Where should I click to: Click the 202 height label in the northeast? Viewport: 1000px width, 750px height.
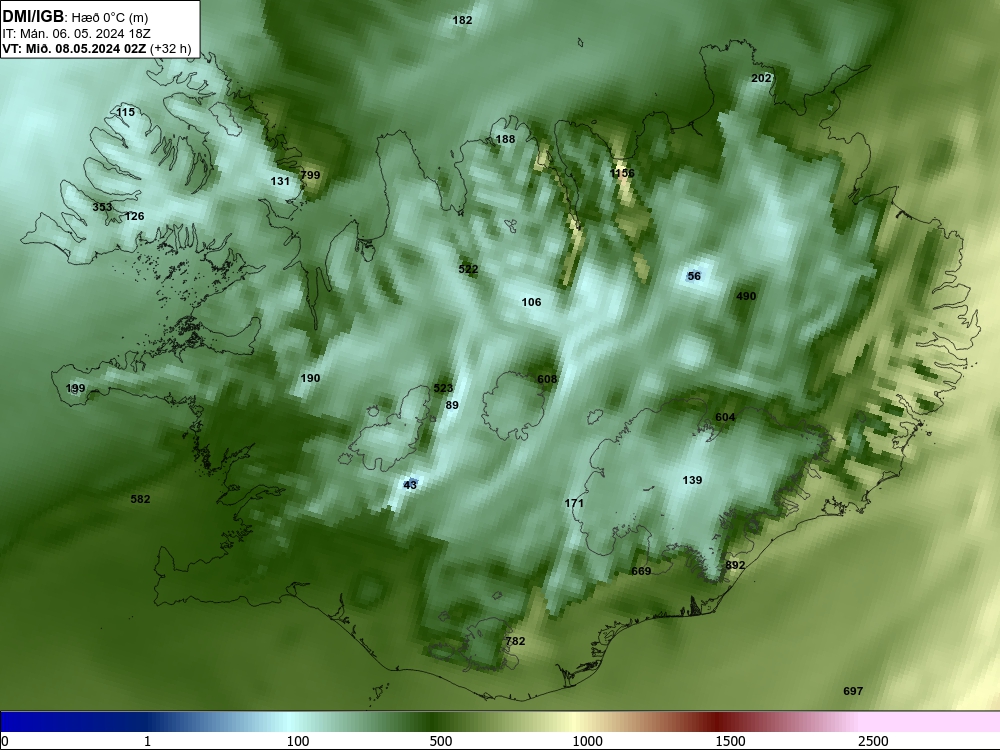(x=761, y=78)
